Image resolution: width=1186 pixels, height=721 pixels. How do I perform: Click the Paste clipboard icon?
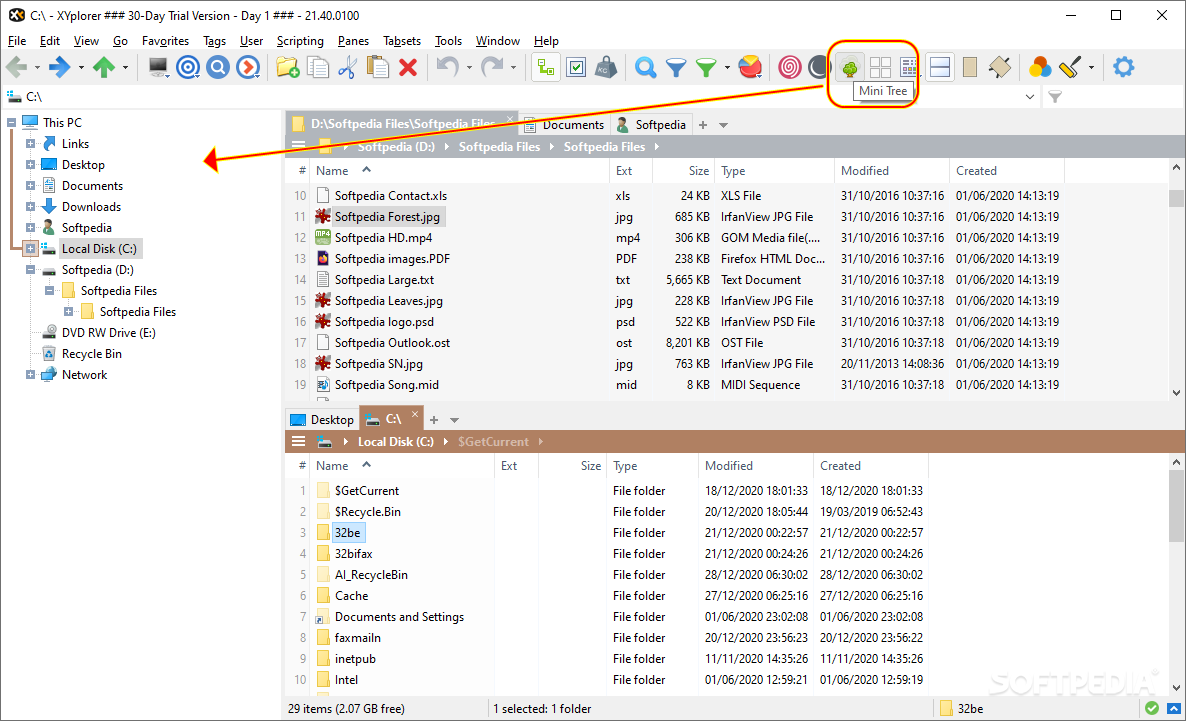coord(377,67)
